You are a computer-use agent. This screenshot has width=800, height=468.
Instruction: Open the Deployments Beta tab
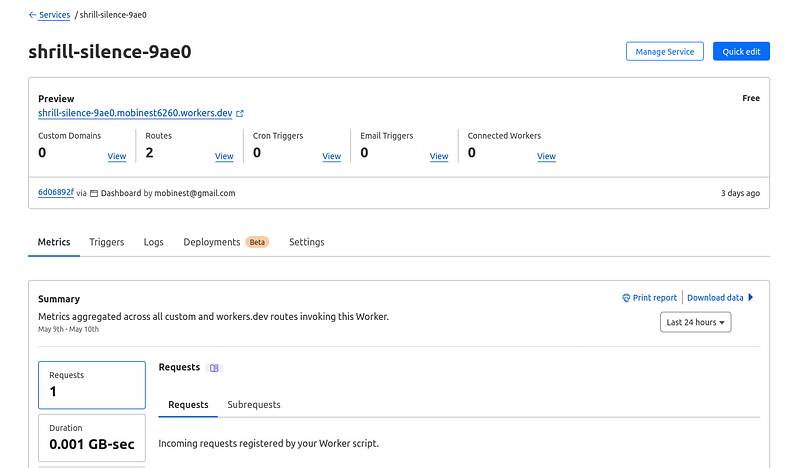(226, 242)
